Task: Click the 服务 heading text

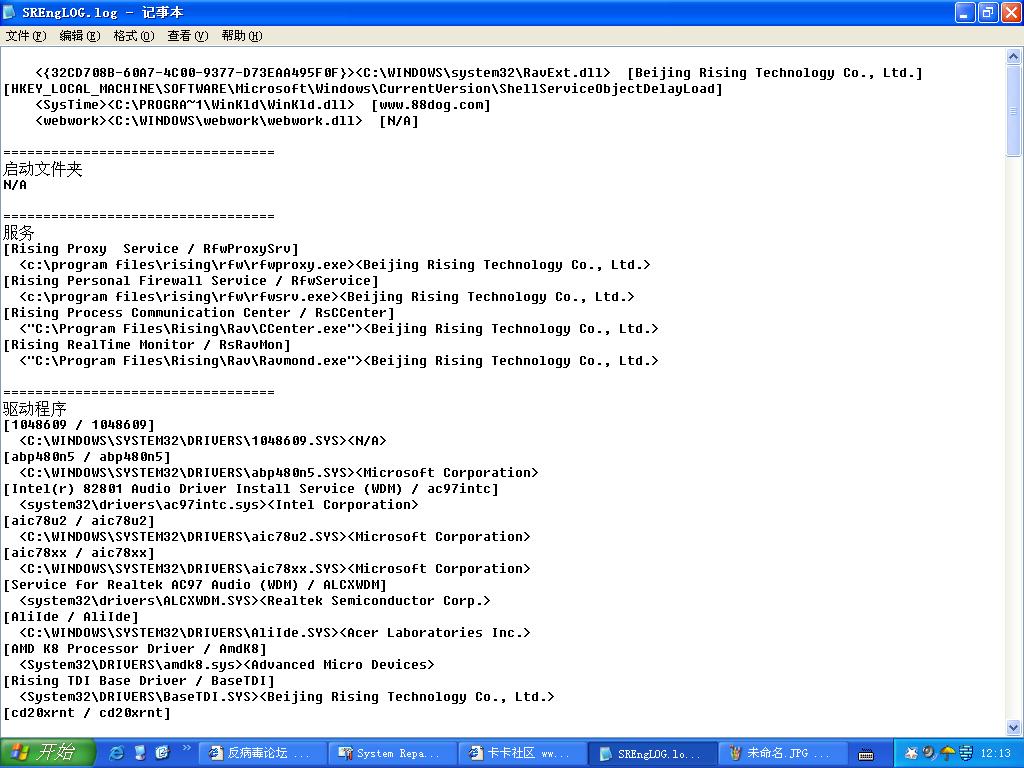Action: pyautogui.click(x=18, y=232)
